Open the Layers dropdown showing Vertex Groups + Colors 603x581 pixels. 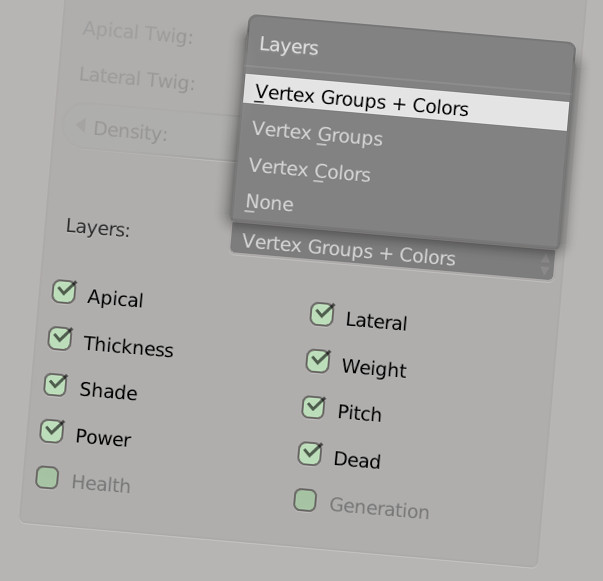[380, 251]
